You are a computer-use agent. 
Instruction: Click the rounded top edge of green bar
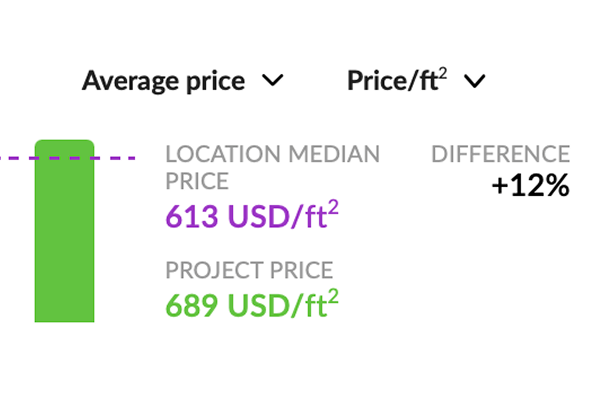(x=65, y=141)
